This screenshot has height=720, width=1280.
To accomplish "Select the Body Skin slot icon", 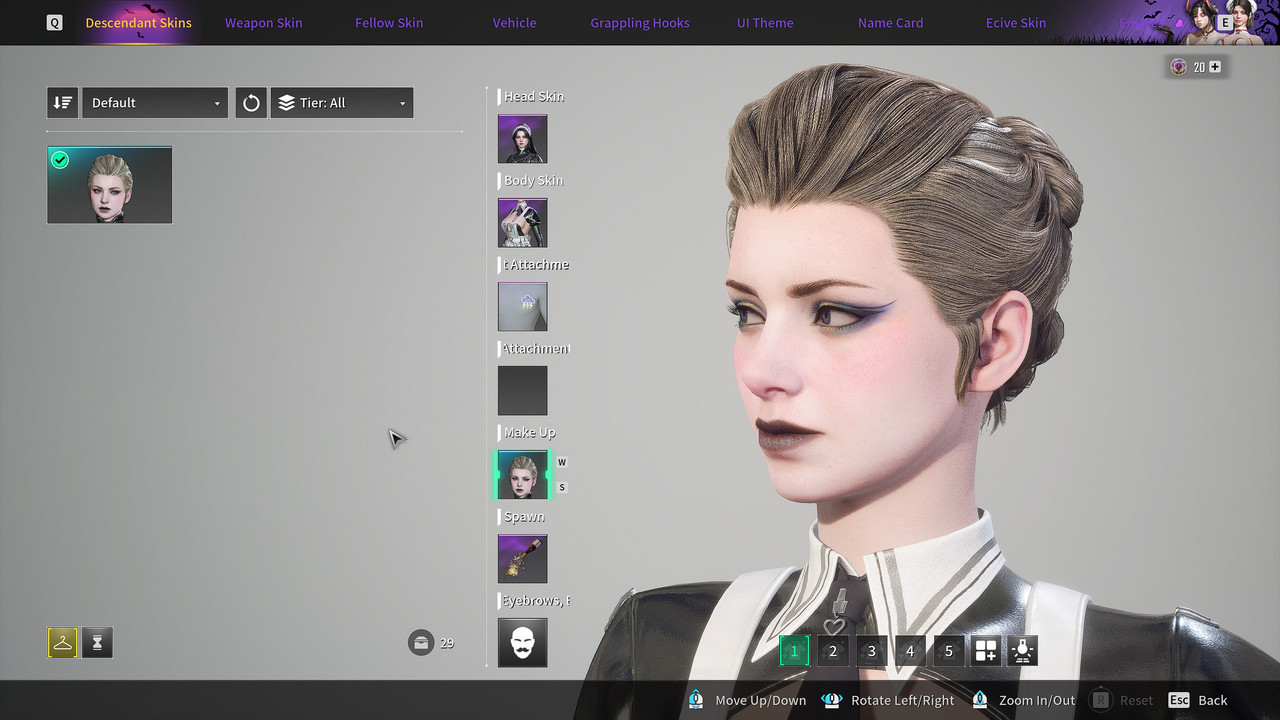I will (x=522, y=223).
